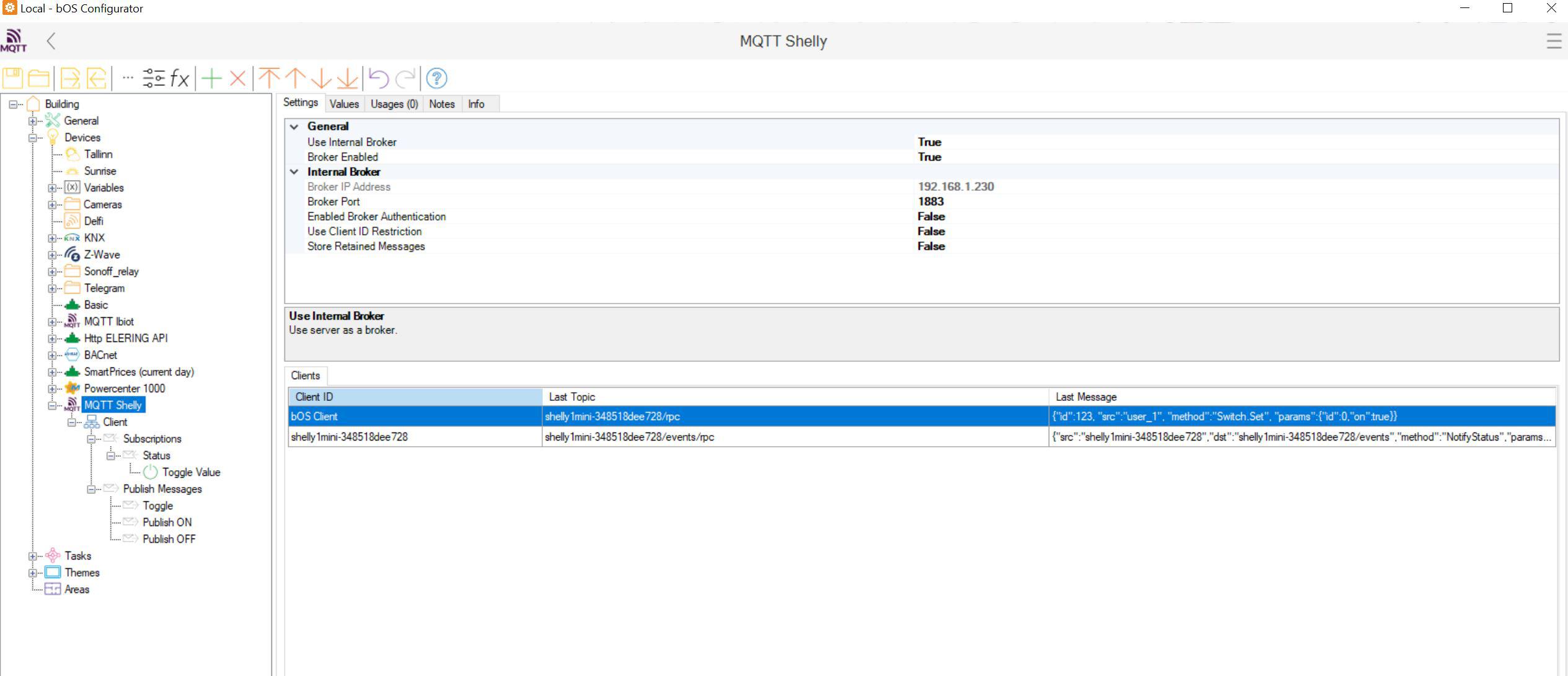Click the sliders settings toolbar icon
The width and height of the screenshot is (1568, 676).
pyautogui.click(x=153, y=79)
